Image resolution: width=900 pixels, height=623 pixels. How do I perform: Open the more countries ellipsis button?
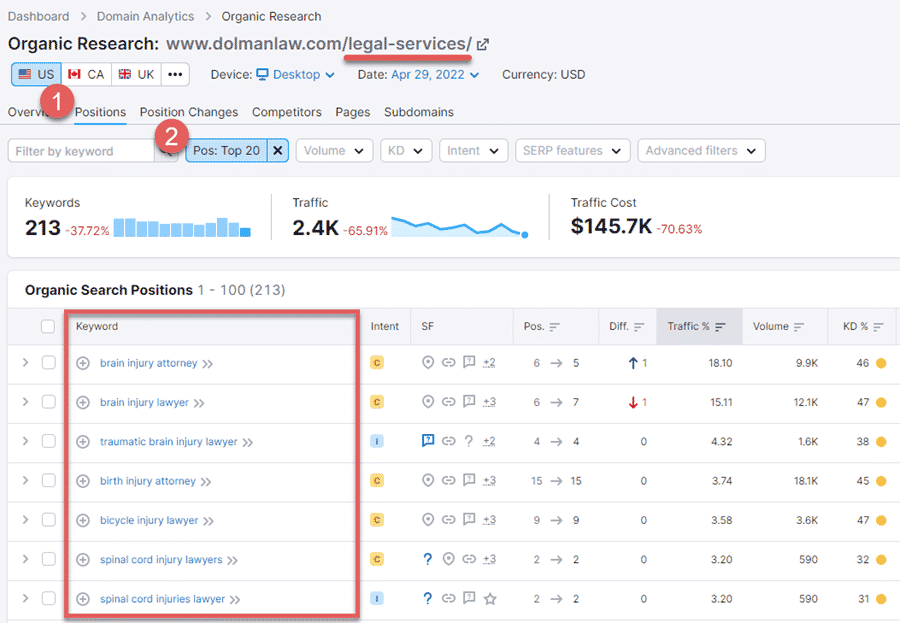175,75
